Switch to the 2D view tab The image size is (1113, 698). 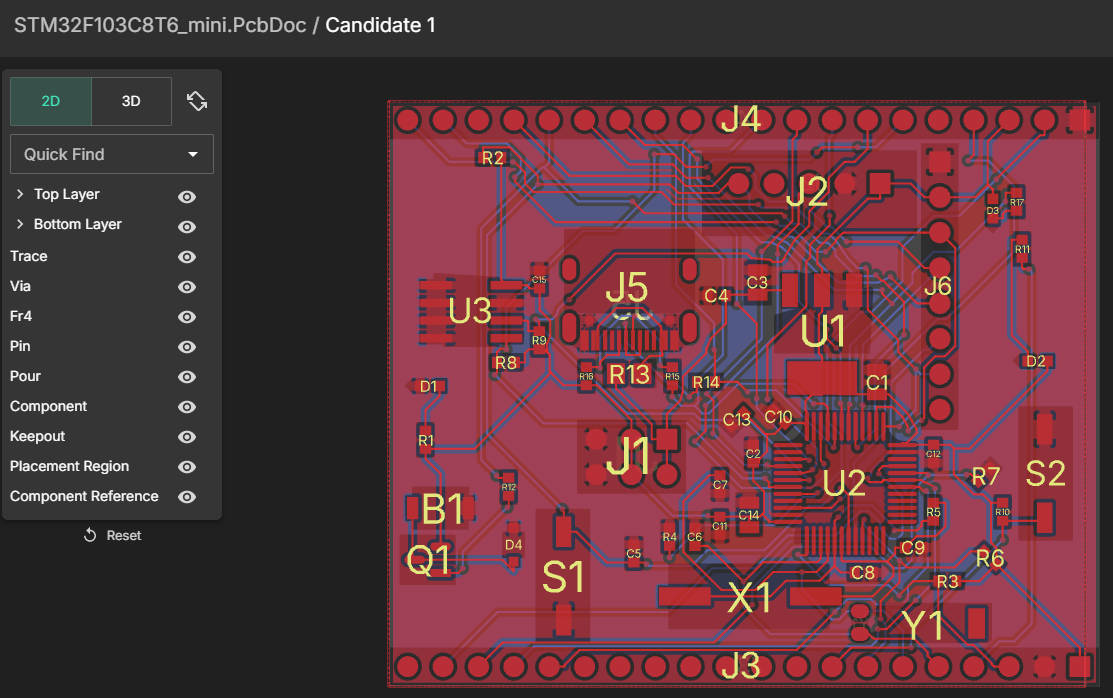[50, 101]
